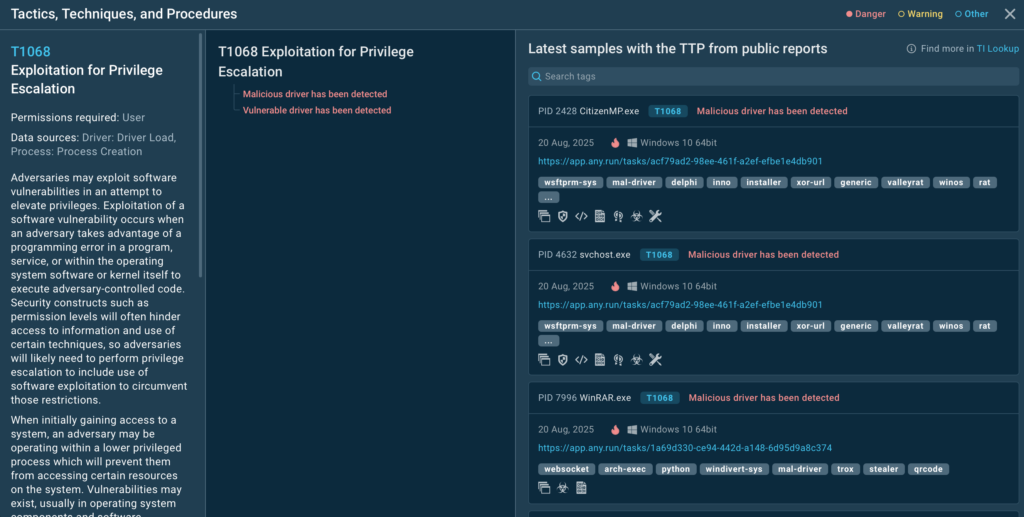Click the info icon beside Find more

click(911, 48)
